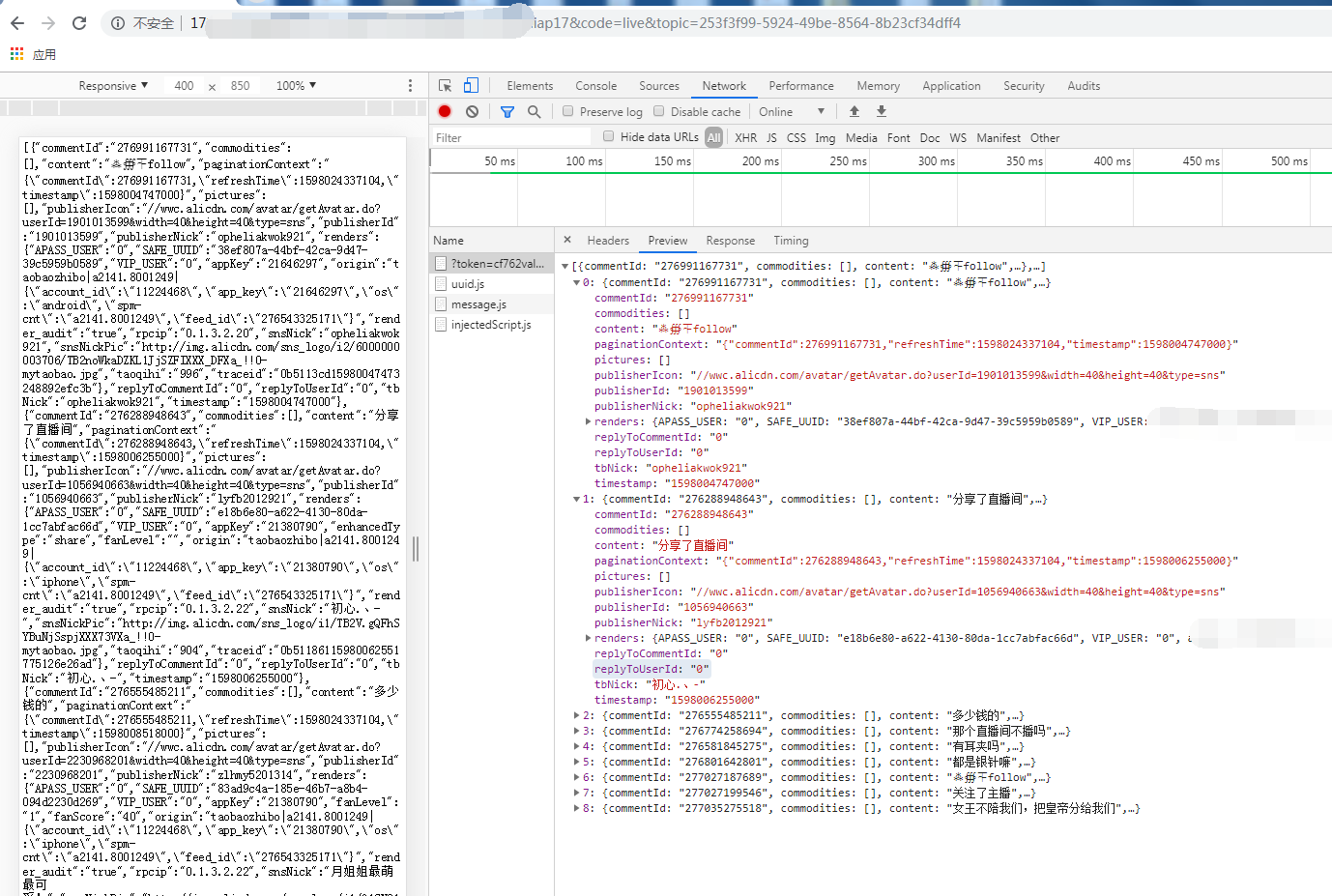Expand renders object of opheliakwok921 item
The width and height of the screenshot is (1332, 896).
click(x=589, y=421)
